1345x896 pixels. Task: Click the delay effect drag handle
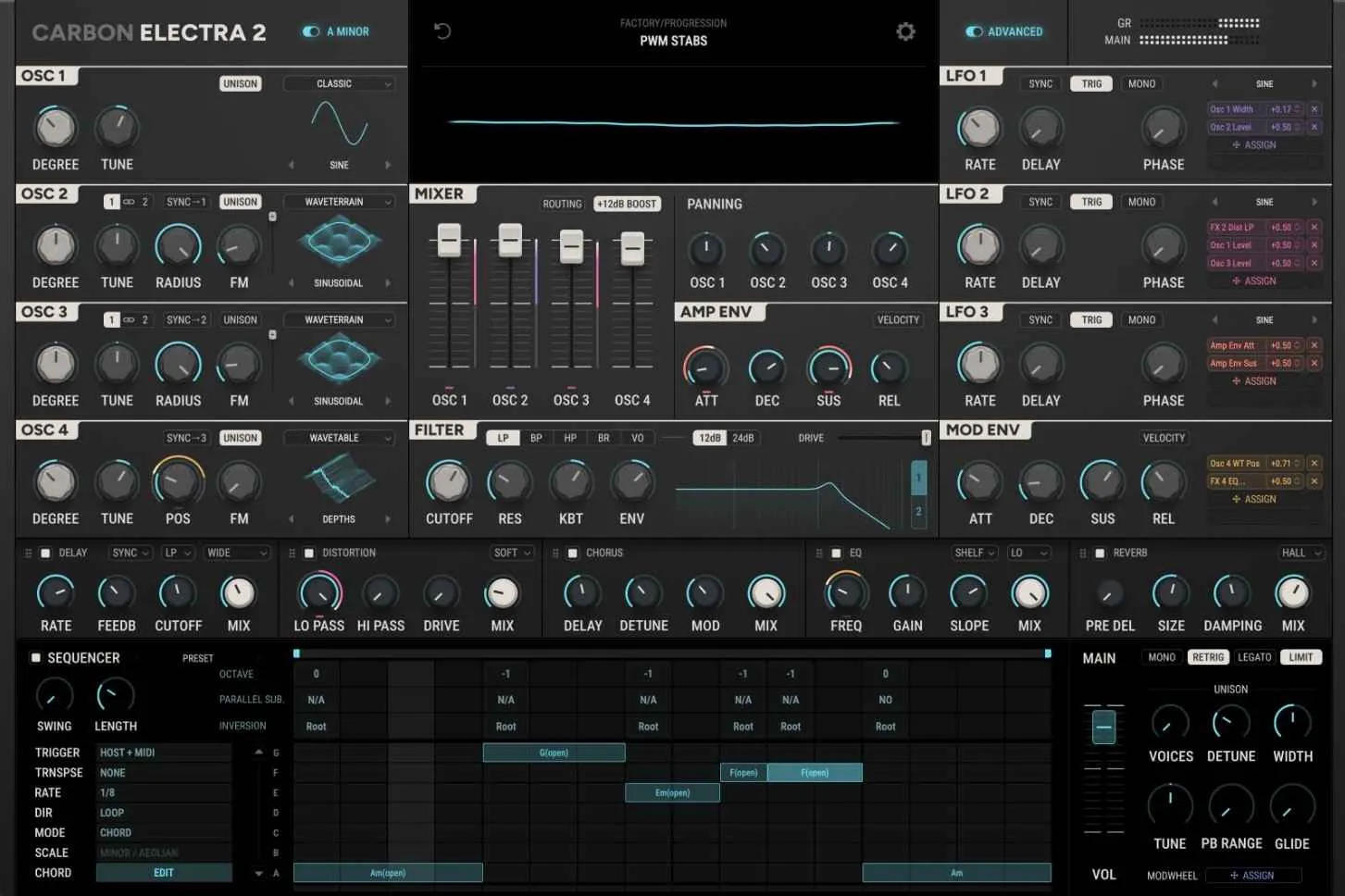(x=28, y=553)
